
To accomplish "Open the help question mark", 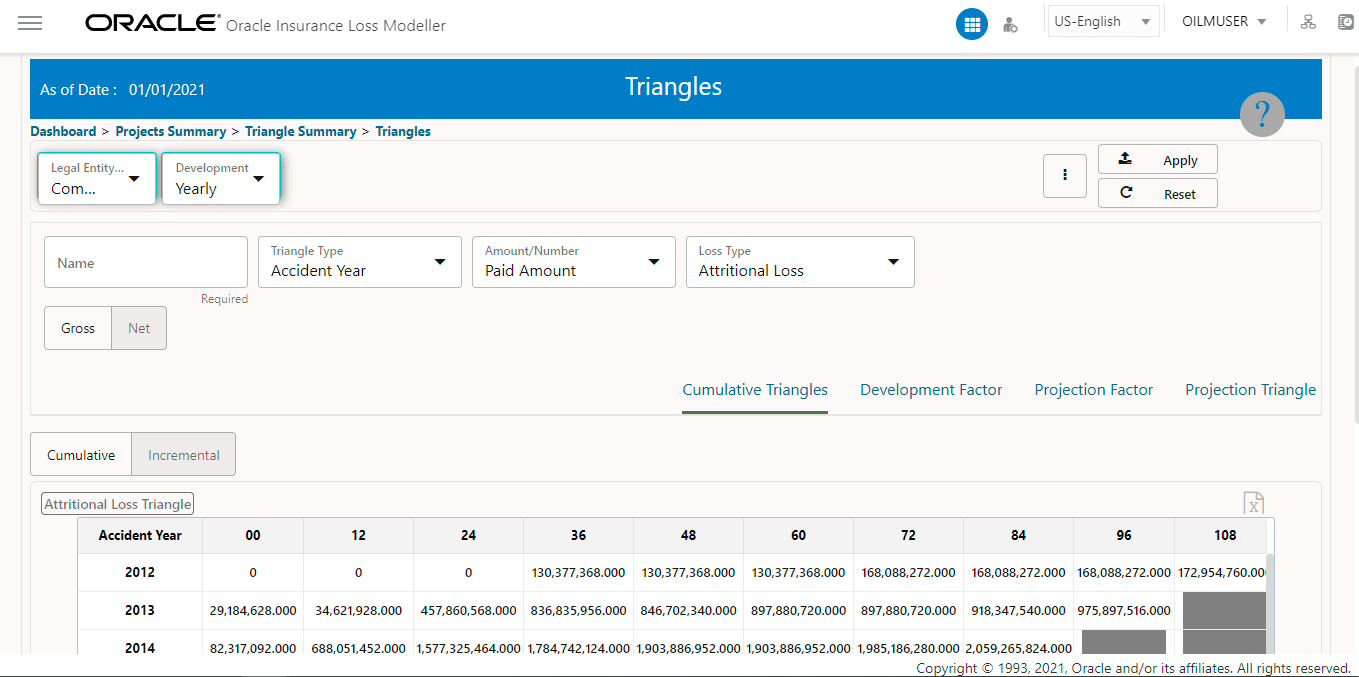I will coord(1262,115).
